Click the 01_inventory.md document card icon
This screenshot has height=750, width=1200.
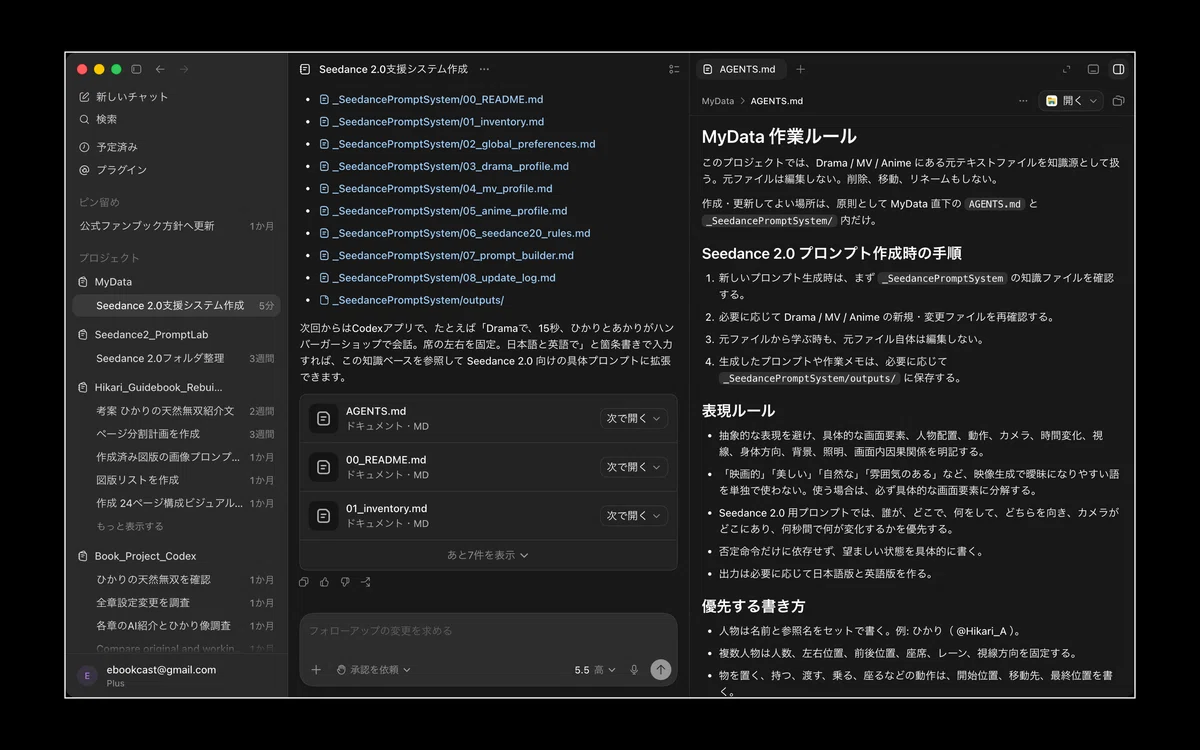tap(323, 516)
